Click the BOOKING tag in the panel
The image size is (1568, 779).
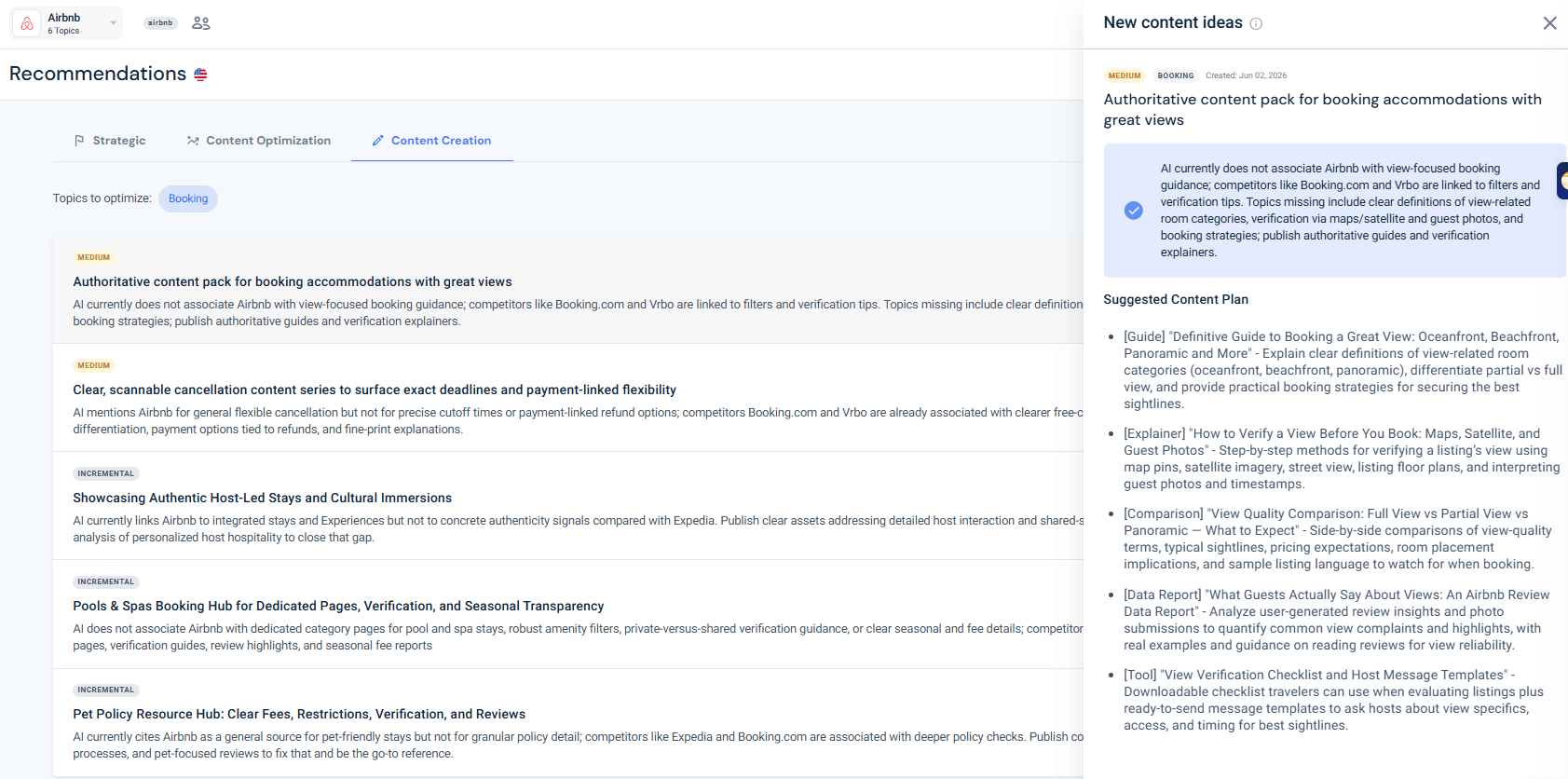pyautogui.click(x=1176, y=75)
